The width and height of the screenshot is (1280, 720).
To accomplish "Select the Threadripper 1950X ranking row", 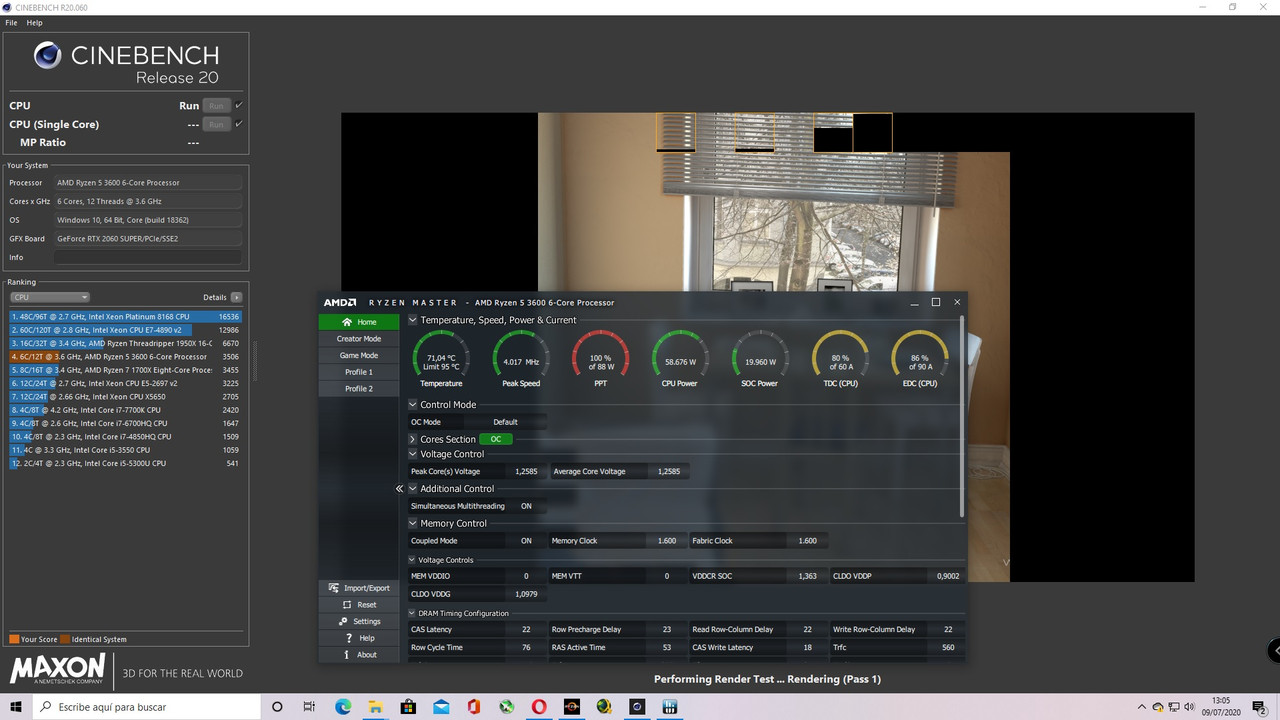I will point(126,343).
